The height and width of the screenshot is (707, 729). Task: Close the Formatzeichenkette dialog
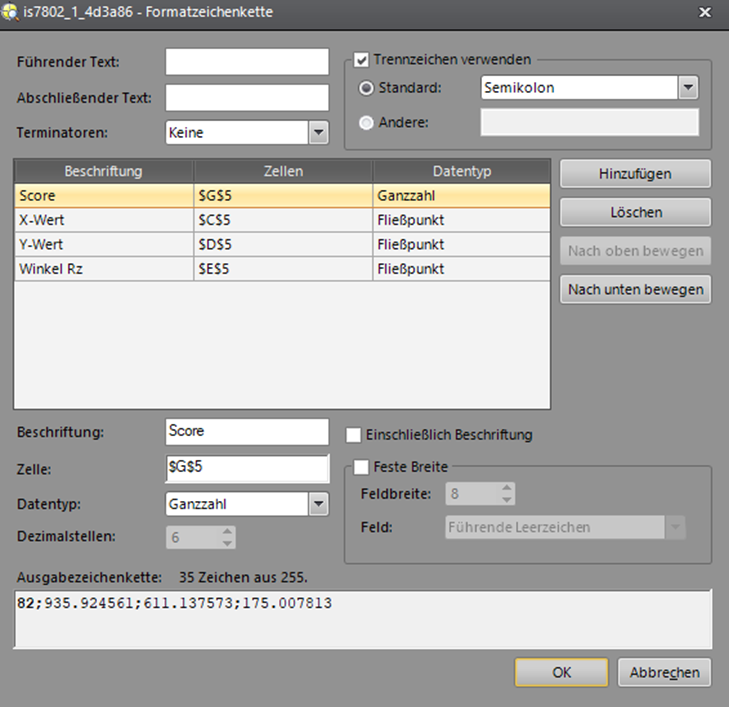(705, 12)
